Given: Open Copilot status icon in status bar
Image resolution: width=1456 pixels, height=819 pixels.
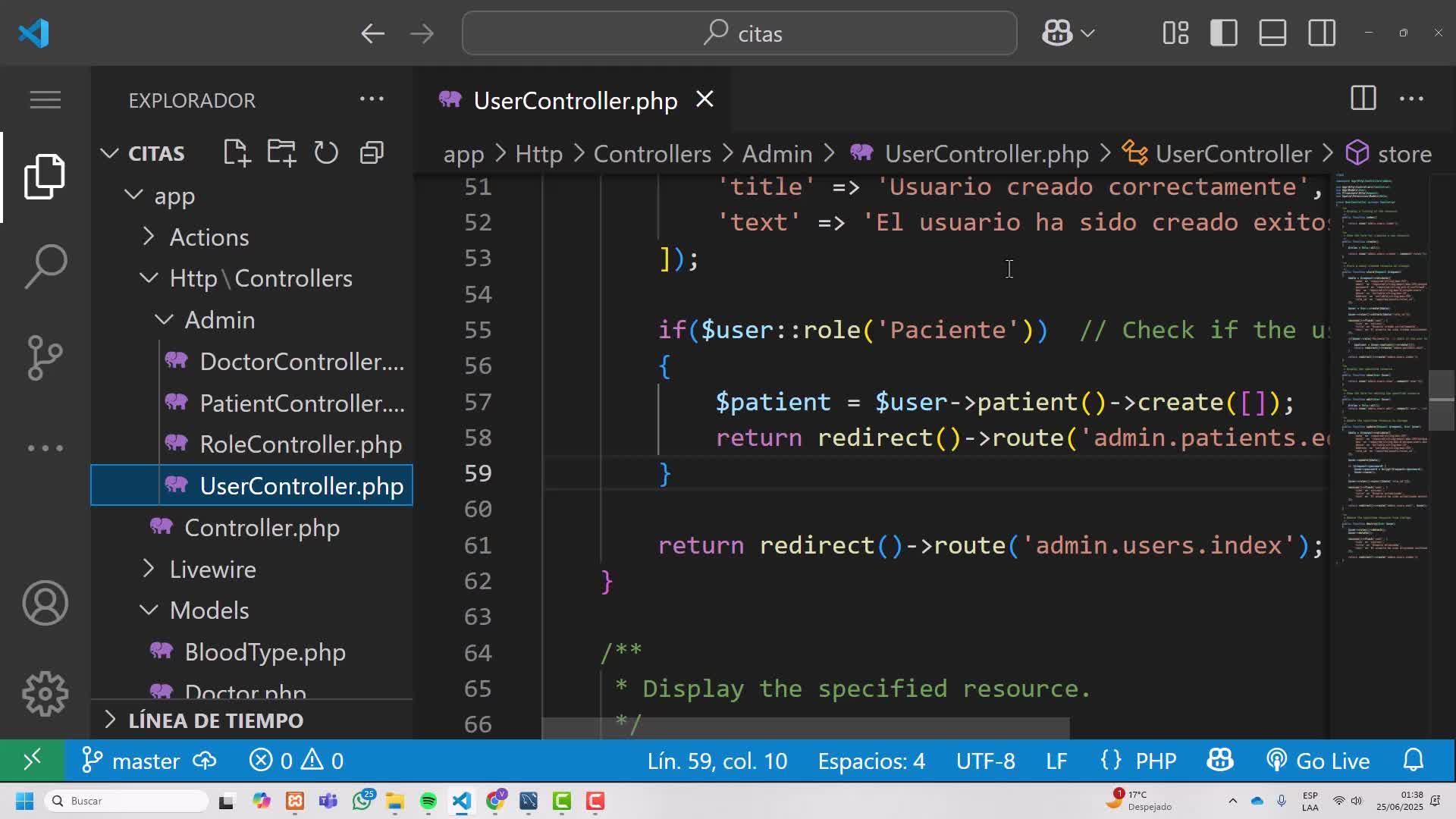Looking at the screenshot, I should (x=1220, y=761).
